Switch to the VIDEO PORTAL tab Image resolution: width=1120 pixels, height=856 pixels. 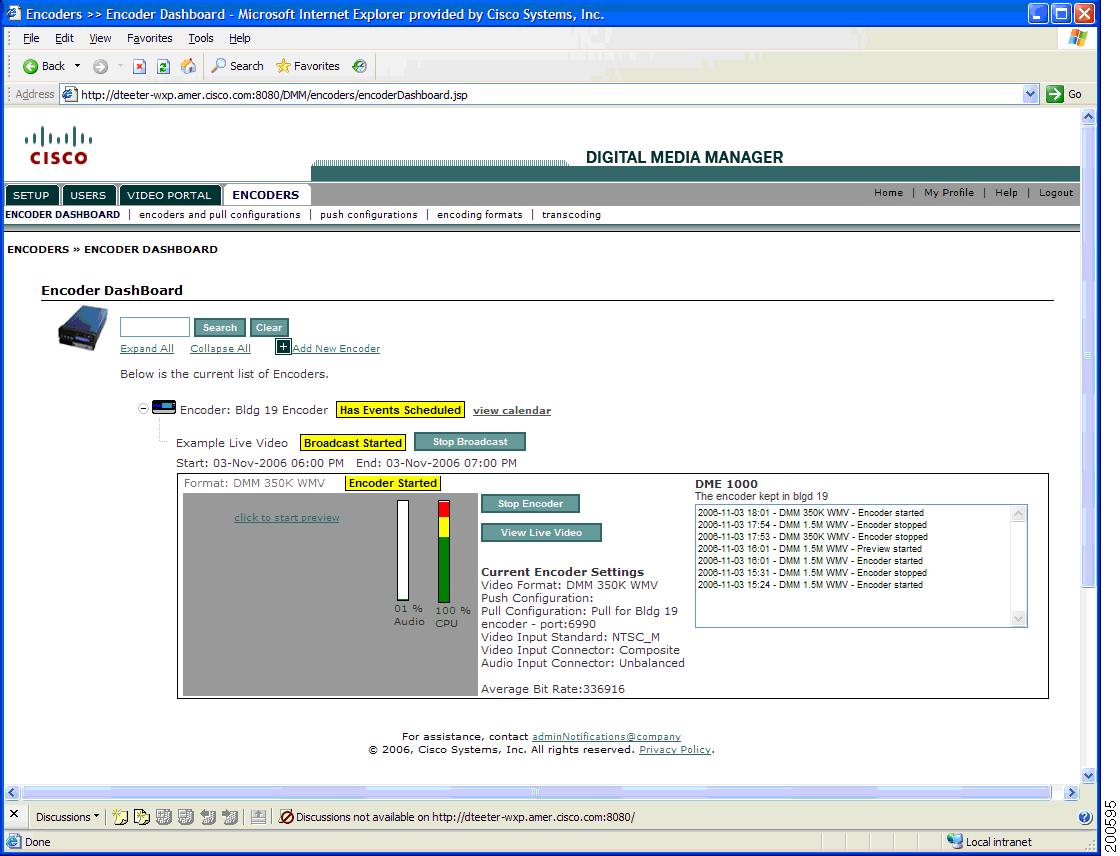(x=170, y=194)
